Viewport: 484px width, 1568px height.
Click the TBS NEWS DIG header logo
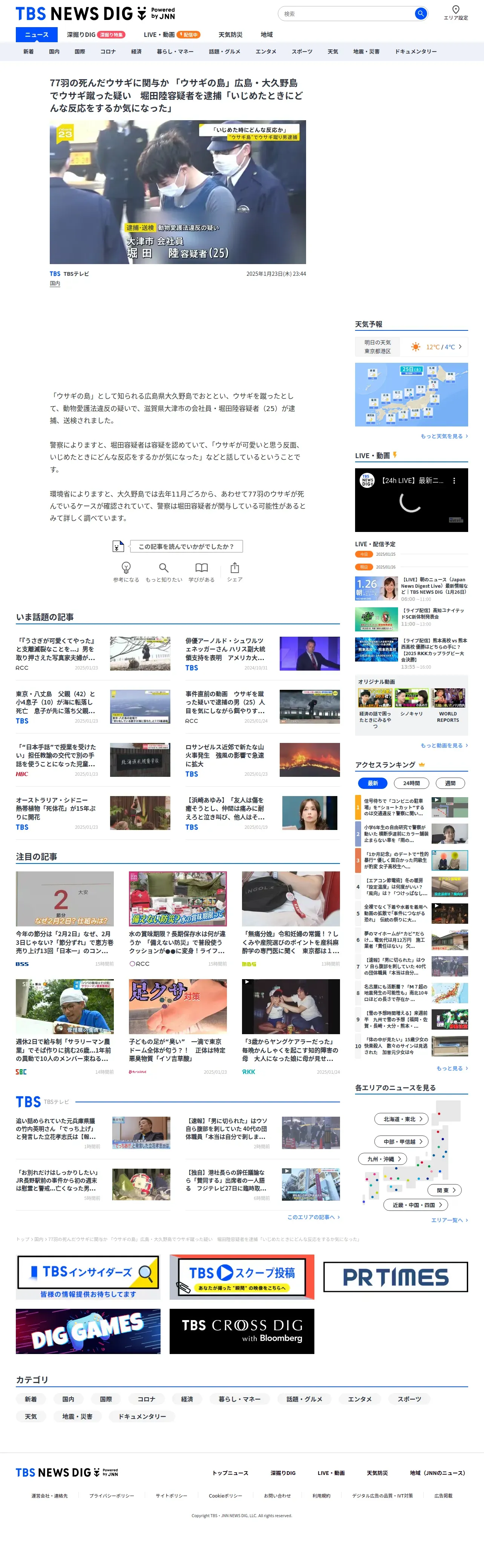pyautogui.click(x=95, y=14)
